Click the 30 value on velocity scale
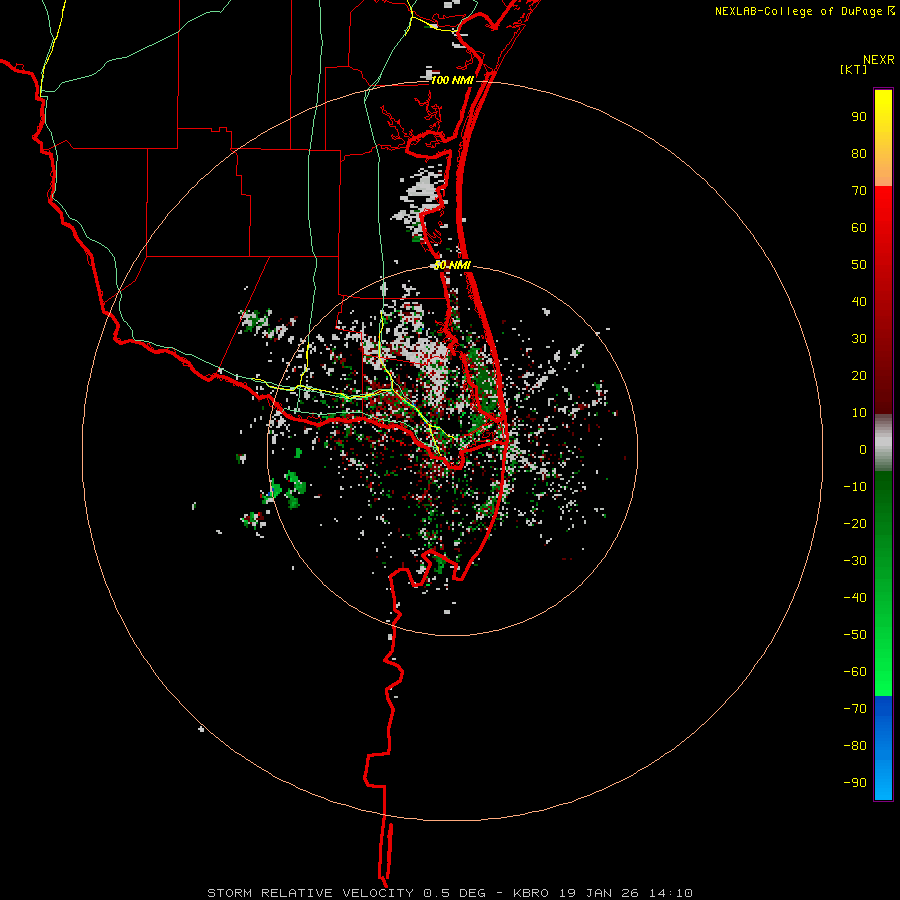 [x=859, y=339]
